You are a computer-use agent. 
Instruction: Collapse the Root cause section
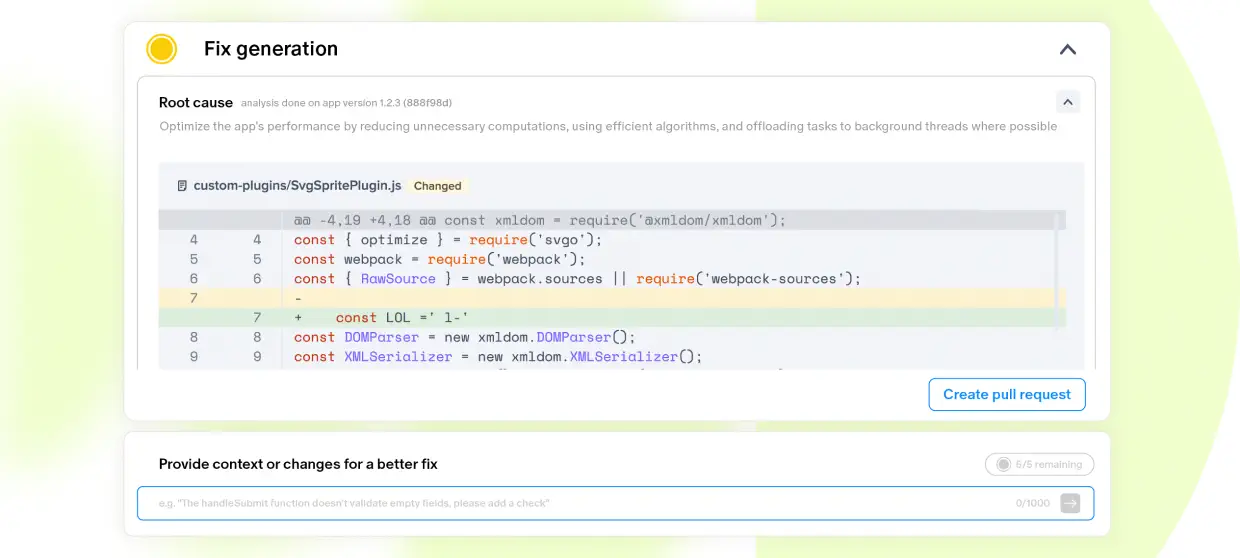[x=1068, y=102]
